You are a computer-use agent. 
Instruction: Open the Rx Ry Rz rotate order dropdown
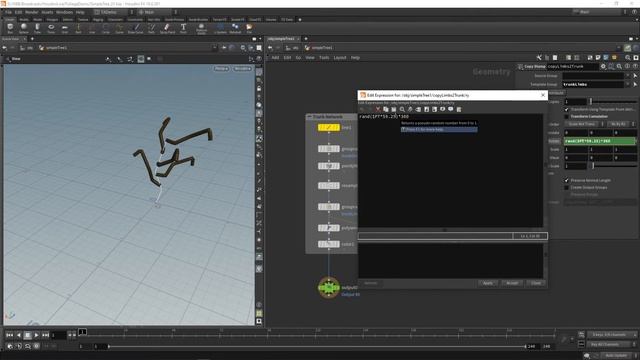point(621,124)
